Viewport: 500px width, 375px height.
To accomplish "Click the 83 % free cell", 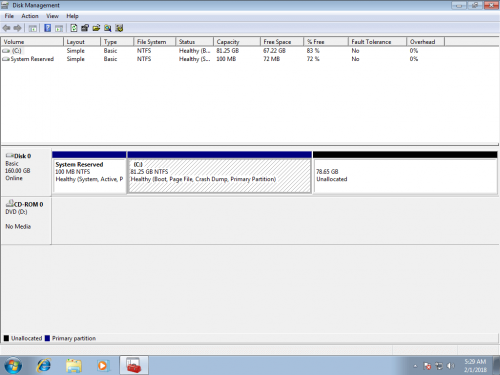I will click(313, 51).
